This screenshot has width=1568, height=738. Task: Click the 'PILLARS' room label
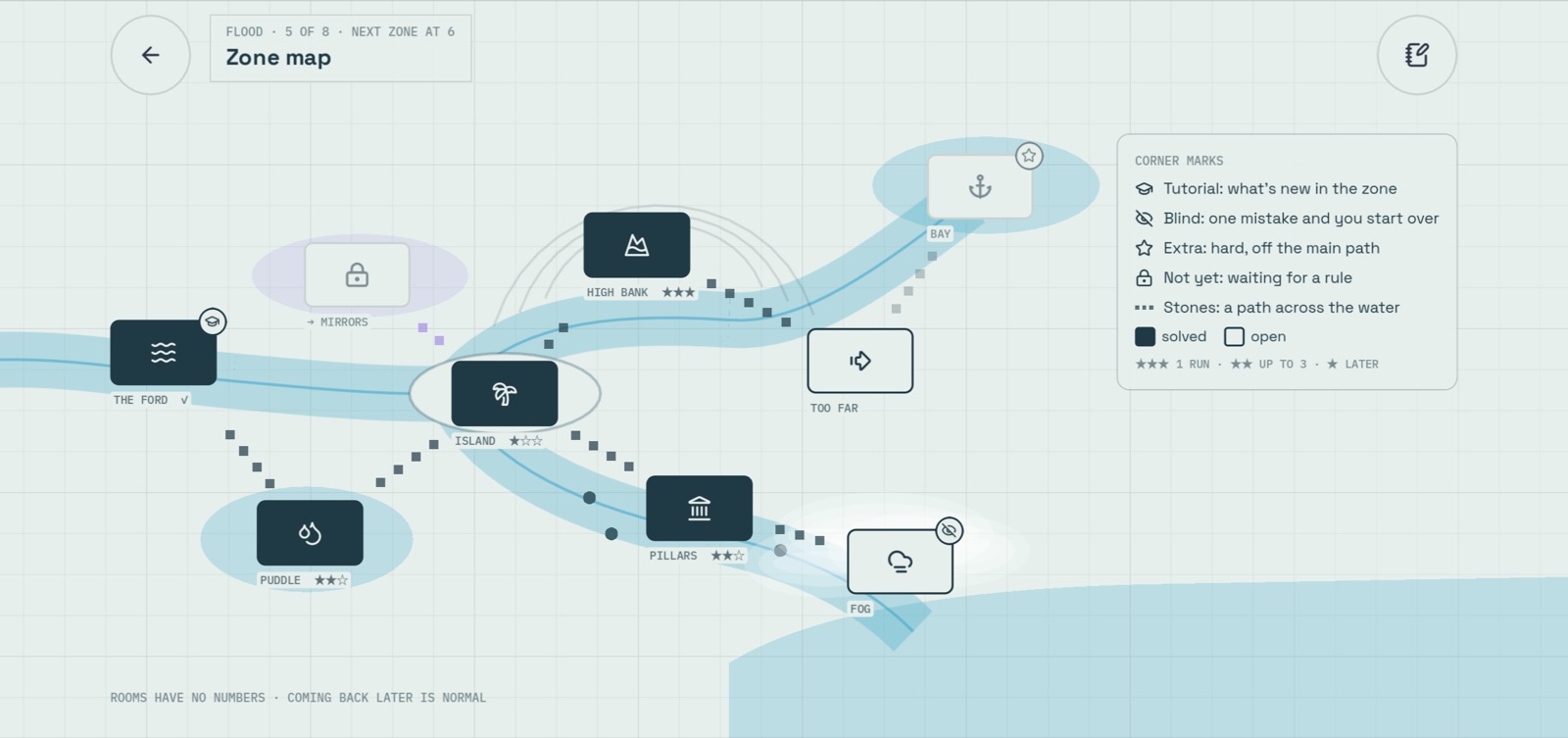673,556
